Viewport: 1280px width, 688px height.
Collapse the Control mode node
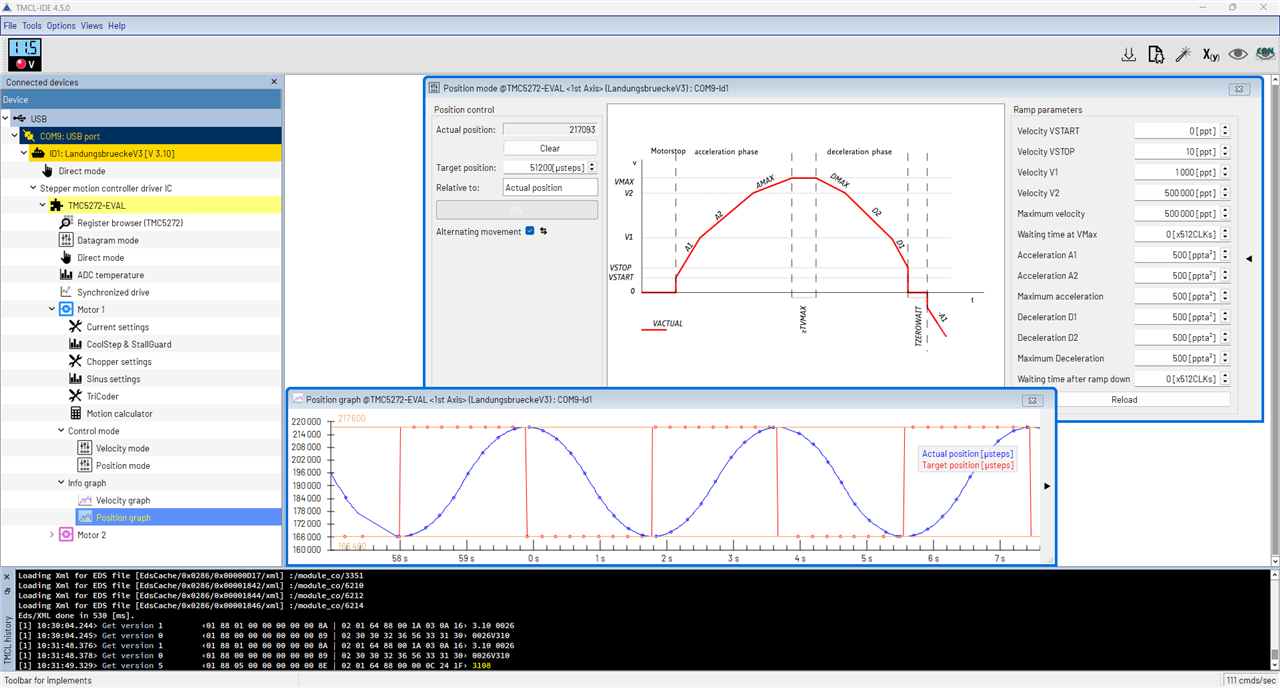61,431
